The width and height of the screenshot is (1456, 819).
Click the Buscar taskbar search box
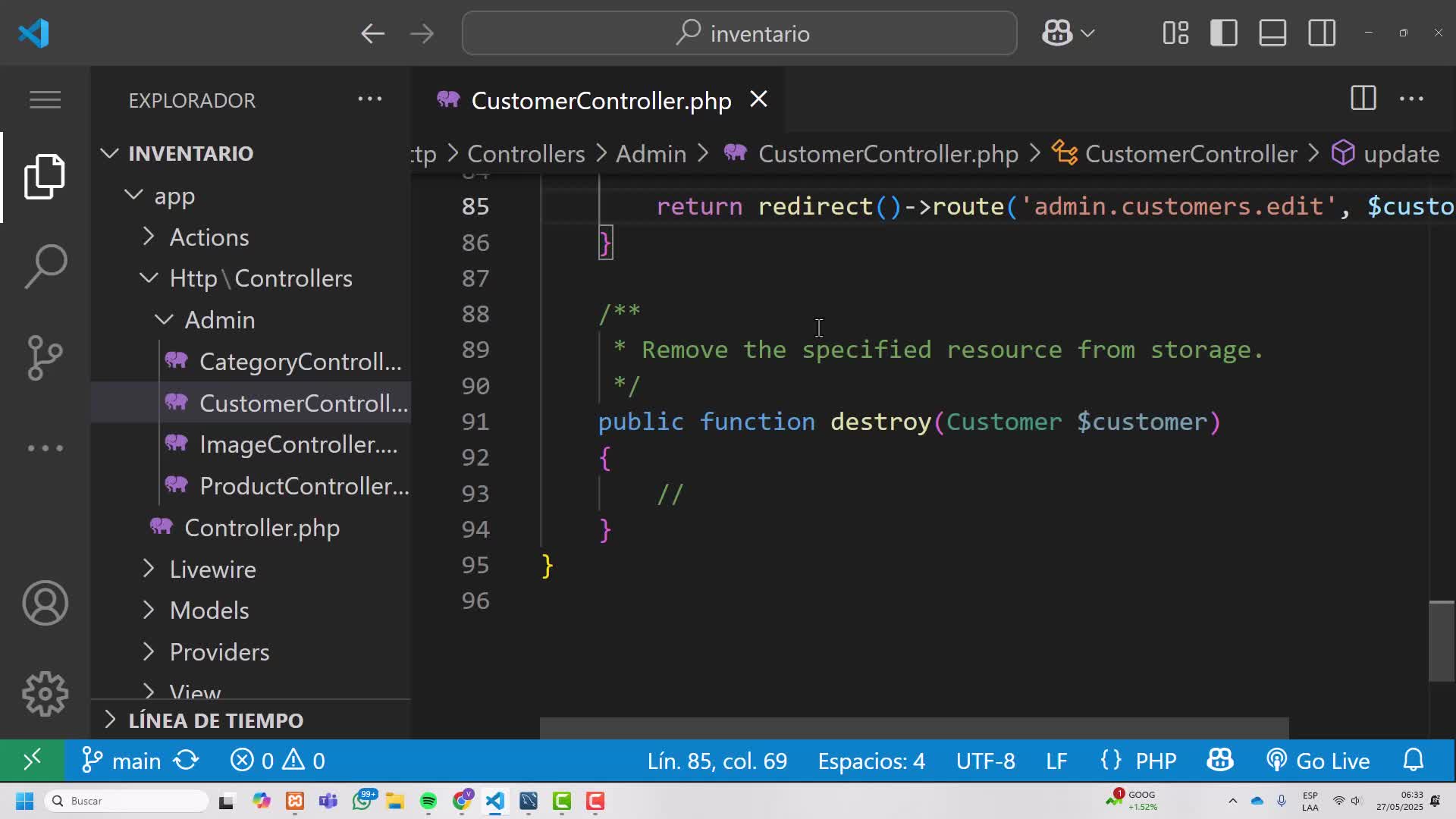tap(126, 801)
